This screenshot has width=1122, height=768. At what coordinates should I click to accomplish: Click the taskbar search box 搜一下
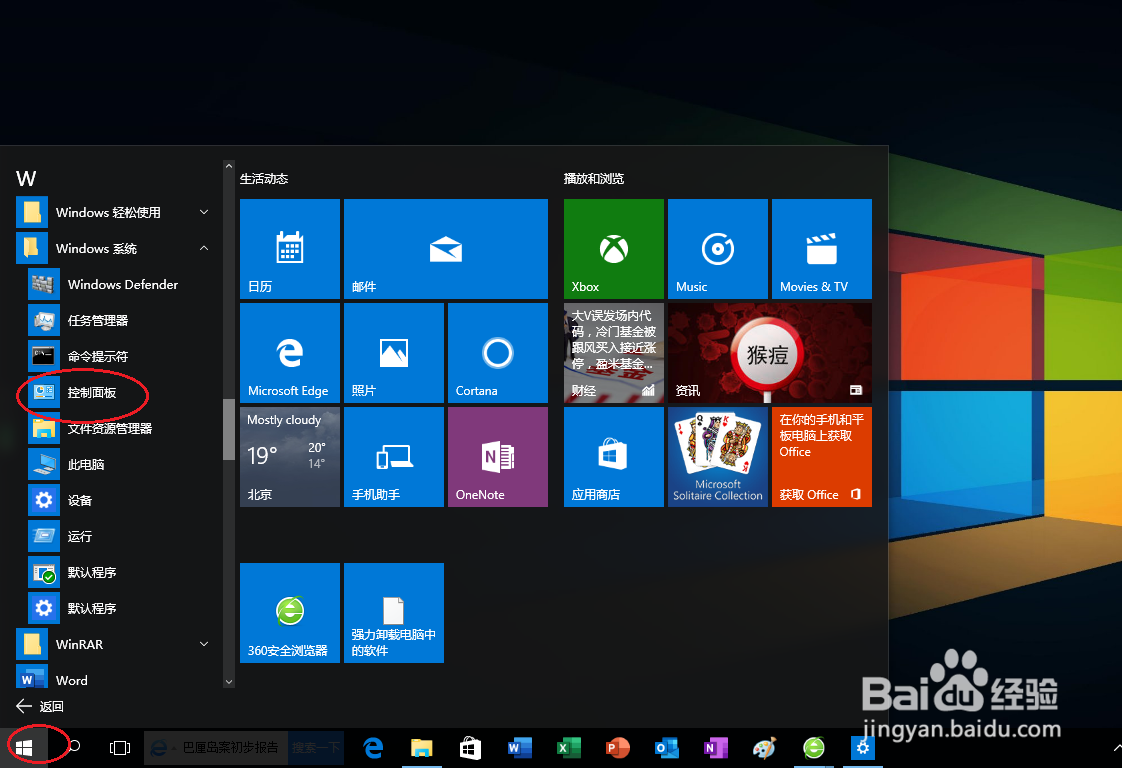316,747
